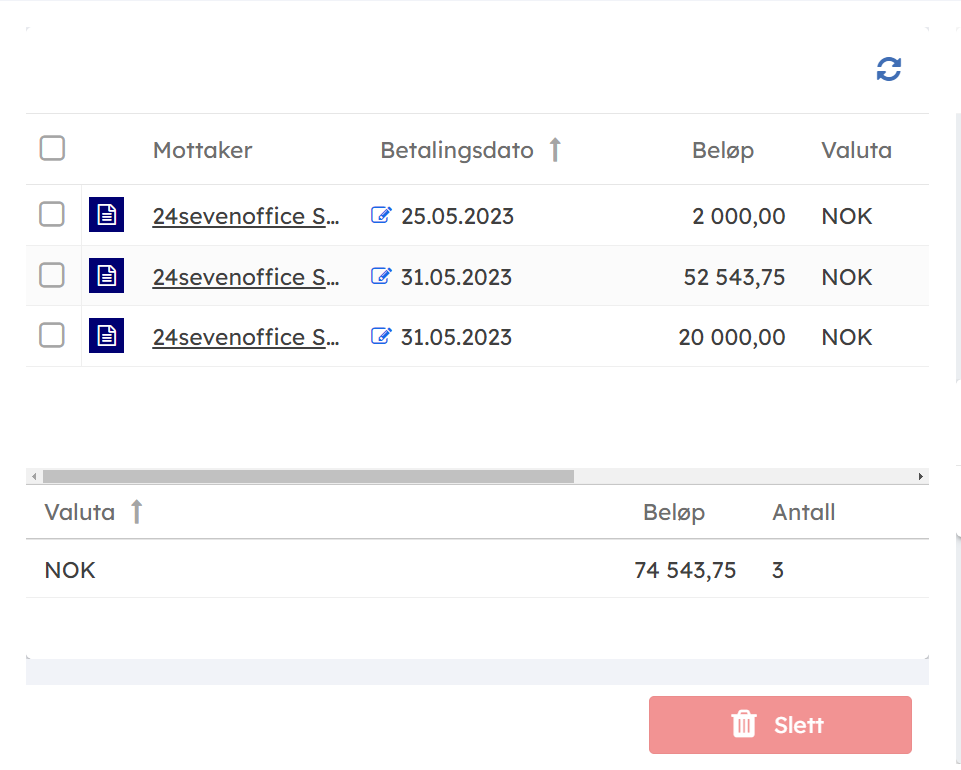The height and width of the screenshot is (770, 961).
Task: Edit payment date of the 20 000,00 row
Action: tap(380, 336)
